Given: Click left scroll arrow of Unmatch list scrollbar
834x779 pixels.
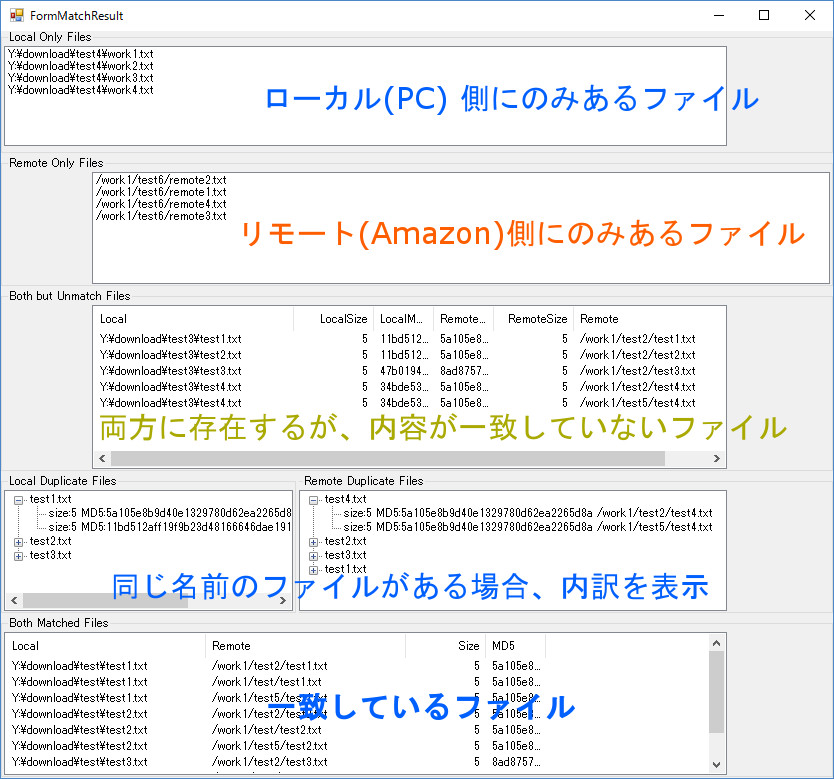Looking at the screenshot, I should tap(102, 458).
